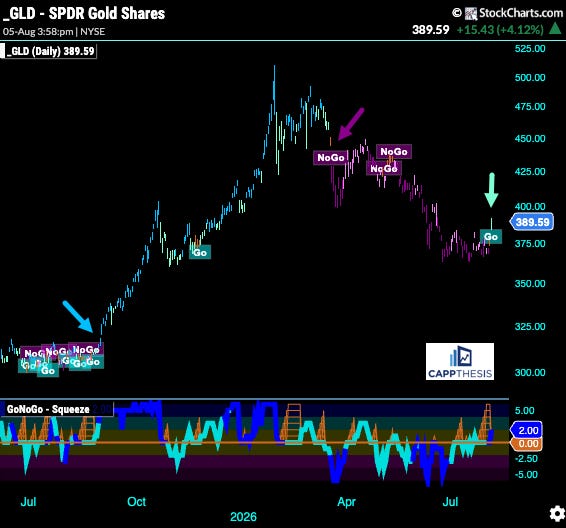Click the Apr date axis label
The width and height of the screenshot is (566, 528).
tap(347, 502)
